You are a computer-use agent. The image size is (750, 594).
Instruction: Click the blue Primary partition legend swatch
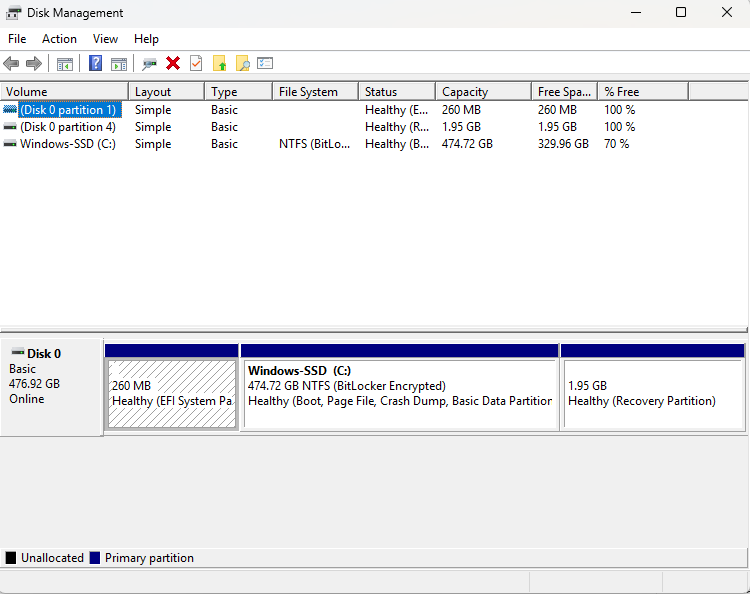95,558
